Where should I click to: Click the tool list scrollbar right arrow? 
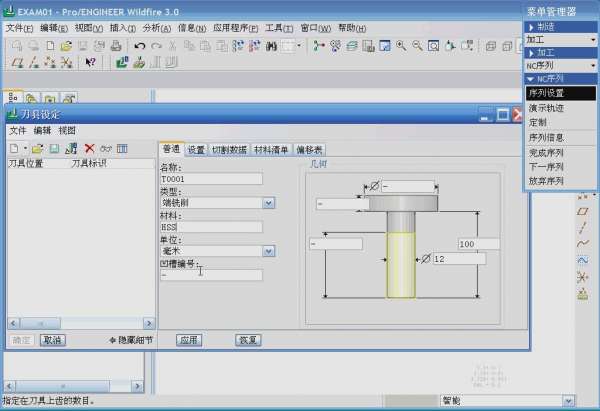[149, 324]
